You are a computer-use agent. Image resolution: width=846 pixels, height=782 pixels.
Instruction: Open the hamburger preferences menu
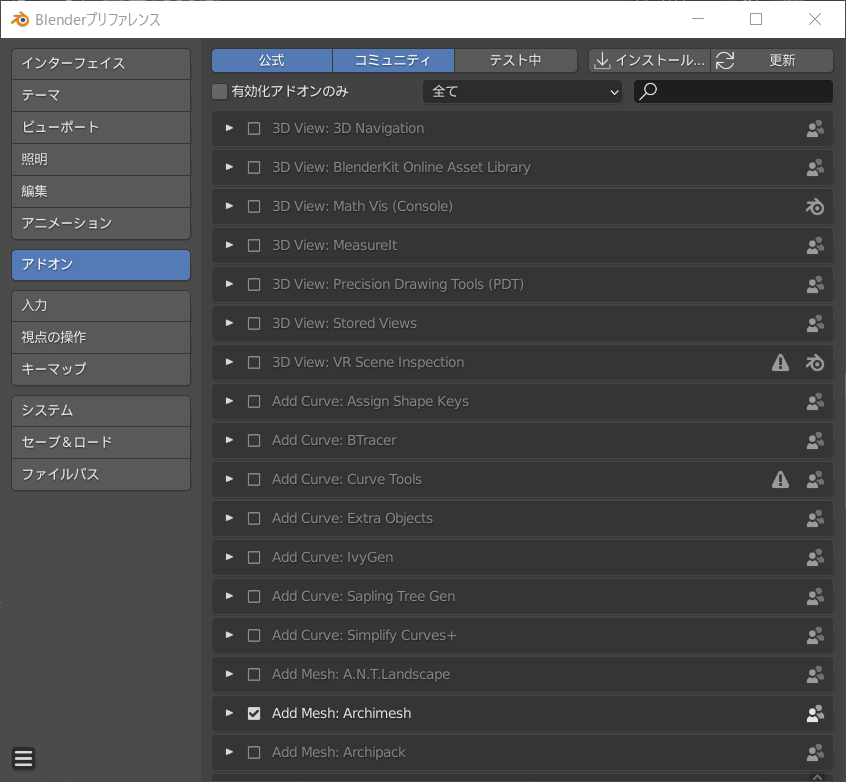coord(23,758)
